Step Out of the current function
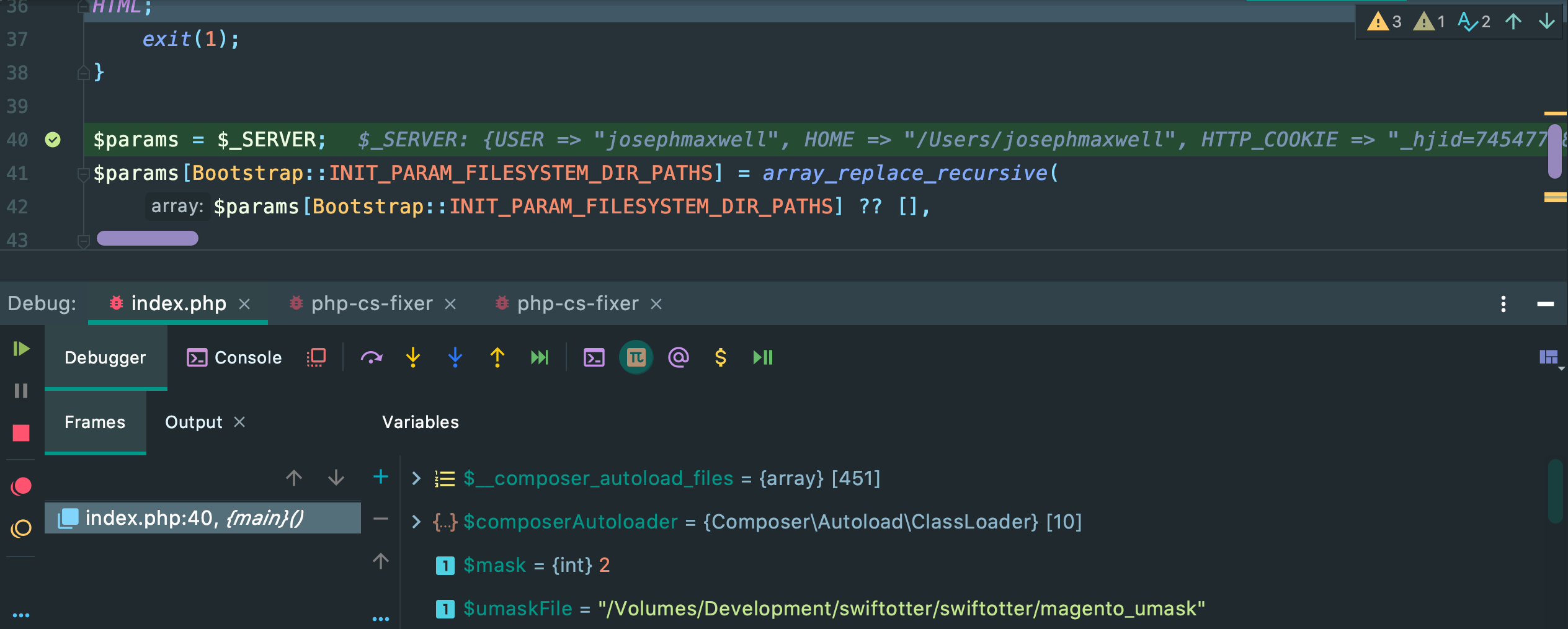Screen dimensions: 1568x629 (497, 357)
